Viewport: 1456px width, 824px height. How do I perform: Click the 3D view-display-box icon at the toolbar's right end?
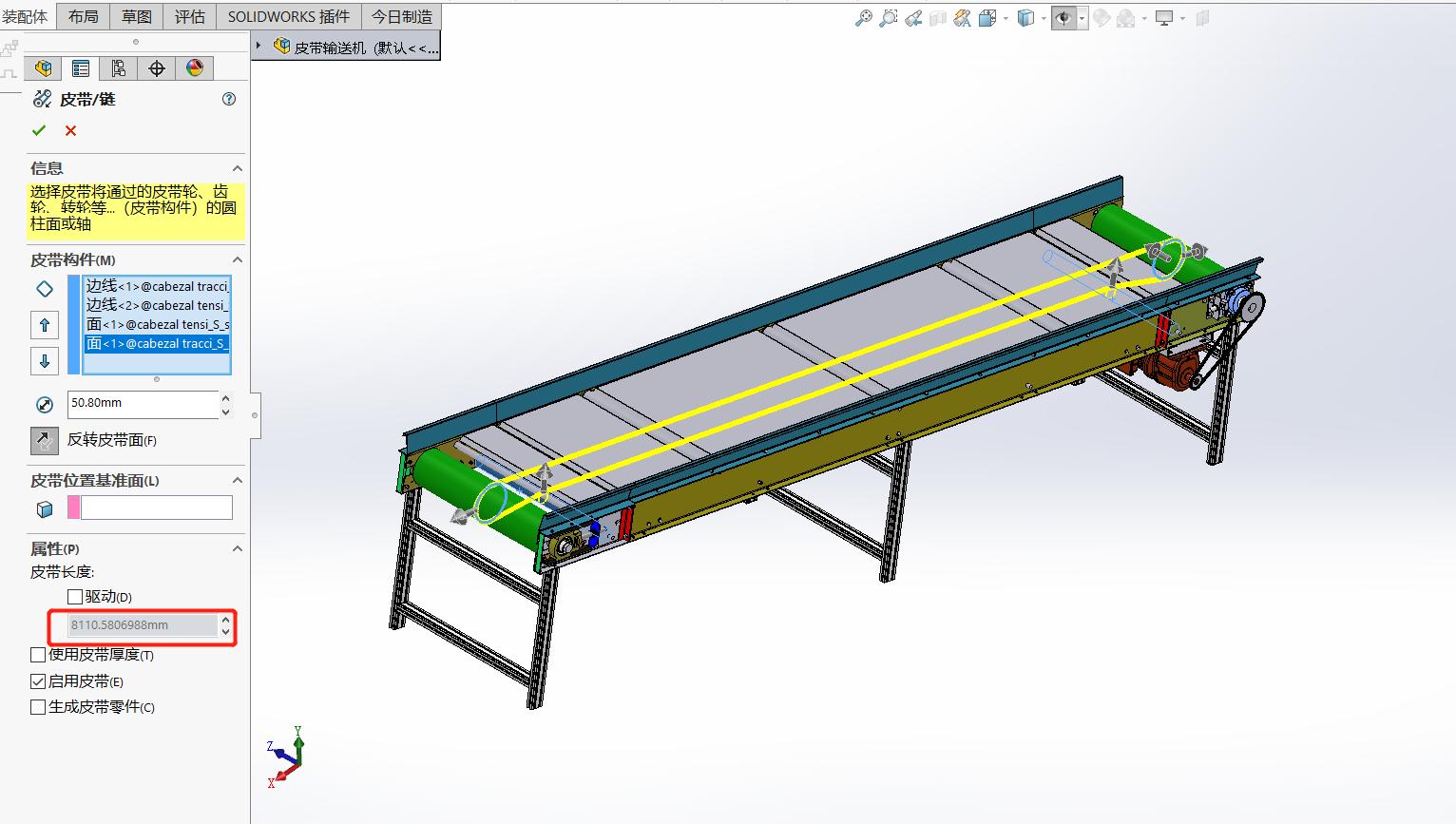click(x=1202, y=17)
